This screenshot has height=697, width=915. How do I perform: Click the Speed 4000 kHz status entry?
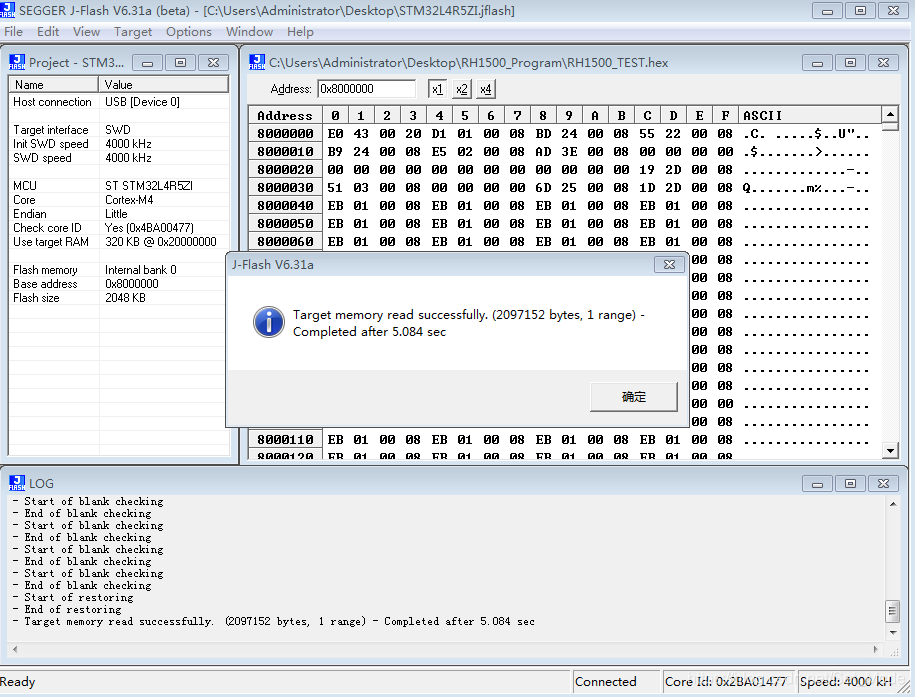coord(854,682)
